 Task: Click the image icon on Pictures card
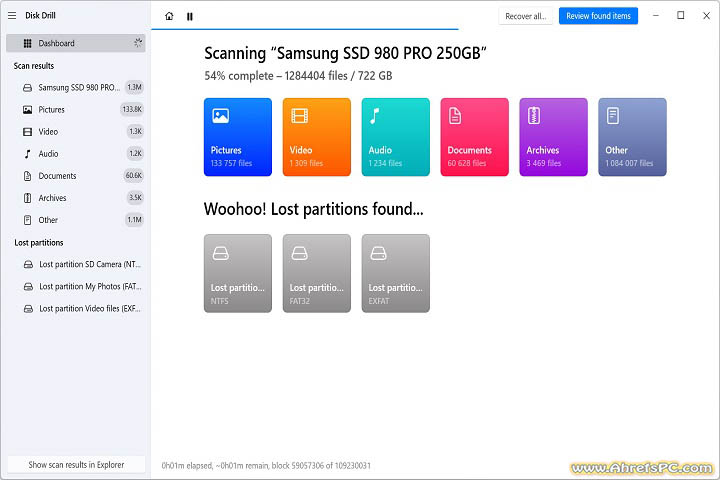tap(221, 116)
